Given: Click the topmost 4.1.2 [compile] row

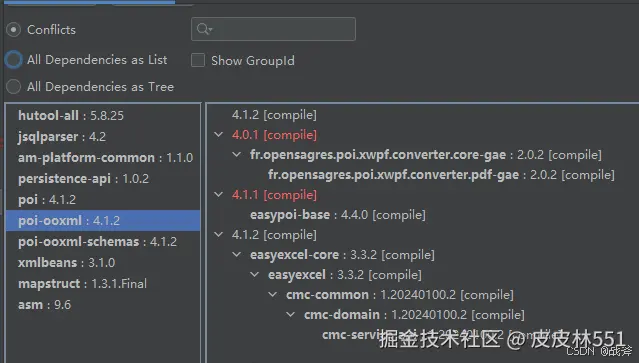Looking at the screenshot, I should click(x=274, y=114).
